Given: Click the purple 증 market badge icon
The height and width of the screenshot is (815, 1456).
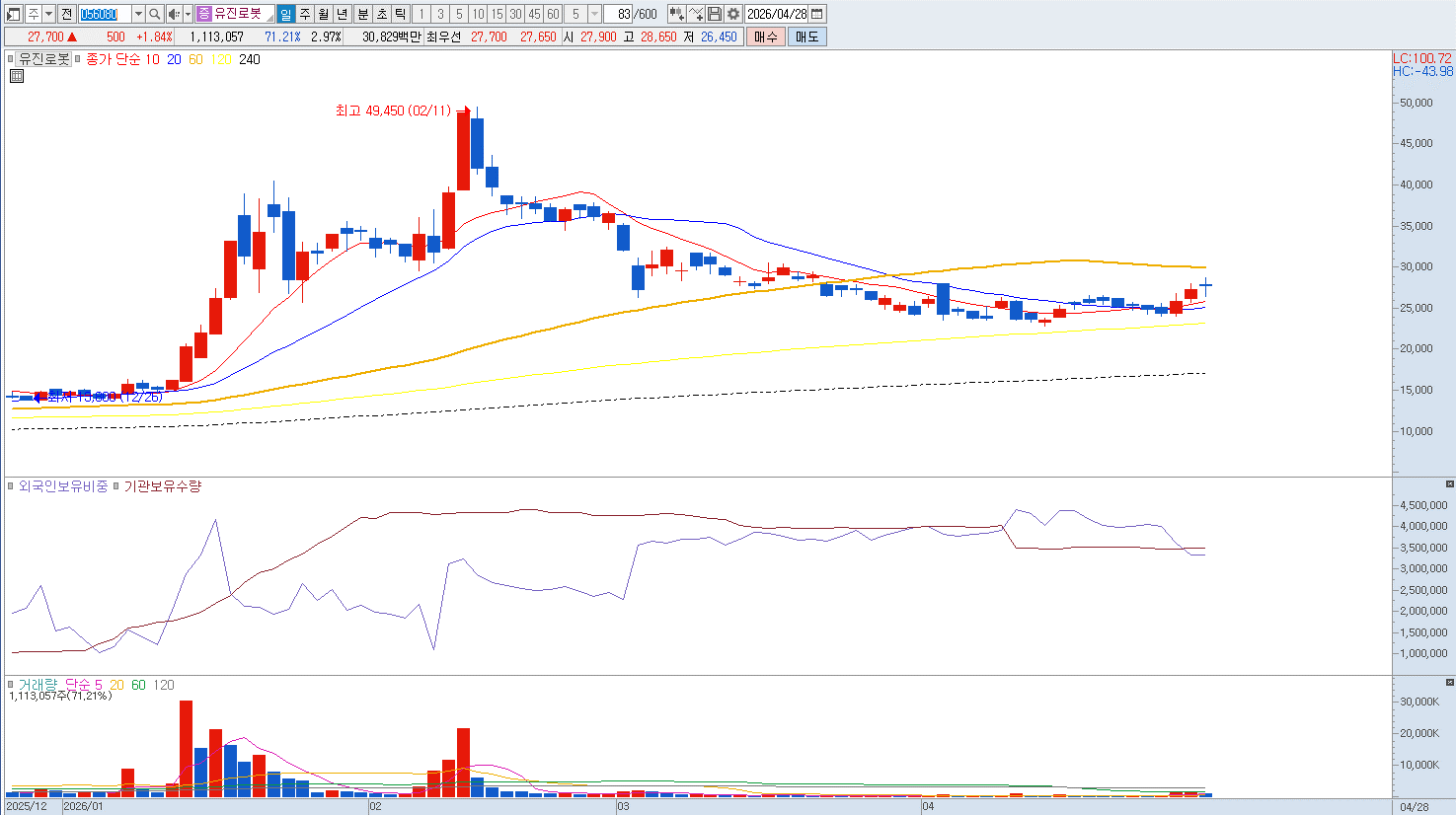Looking at the screenshot, I should coord(203,14).
